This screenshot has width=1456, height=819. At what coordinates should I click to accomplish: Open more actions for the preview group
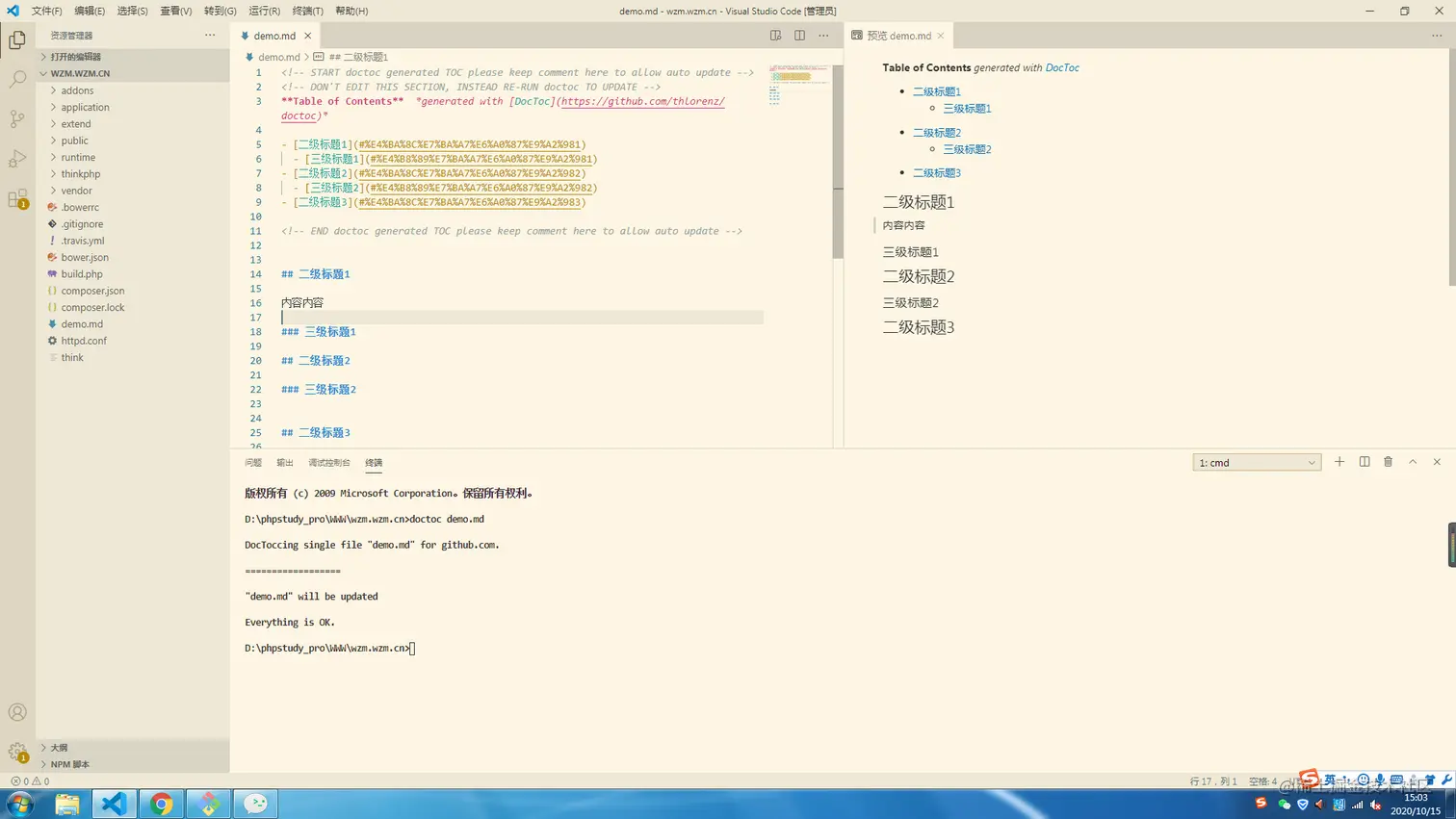click(1437, 36)
